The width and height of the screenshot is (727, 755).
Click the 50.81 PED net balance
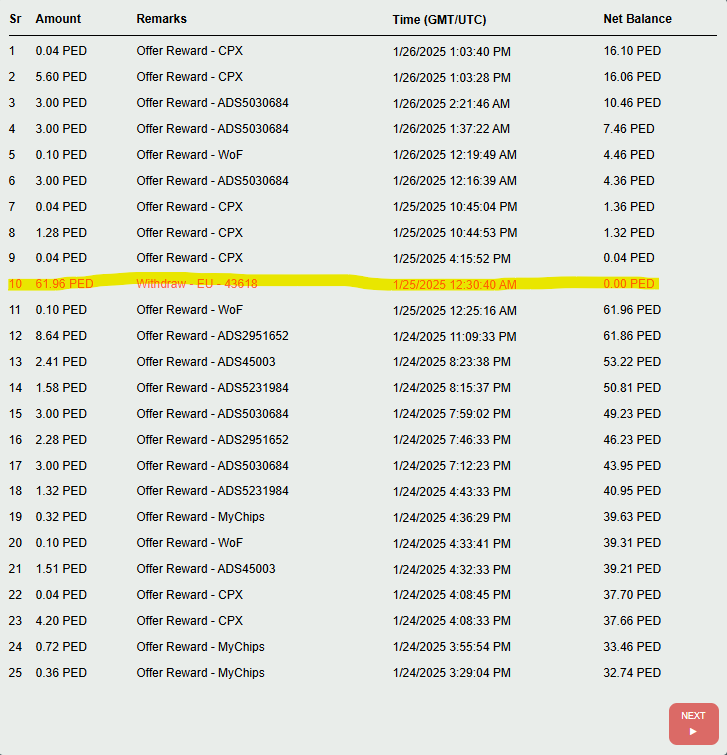coord(632,388)
